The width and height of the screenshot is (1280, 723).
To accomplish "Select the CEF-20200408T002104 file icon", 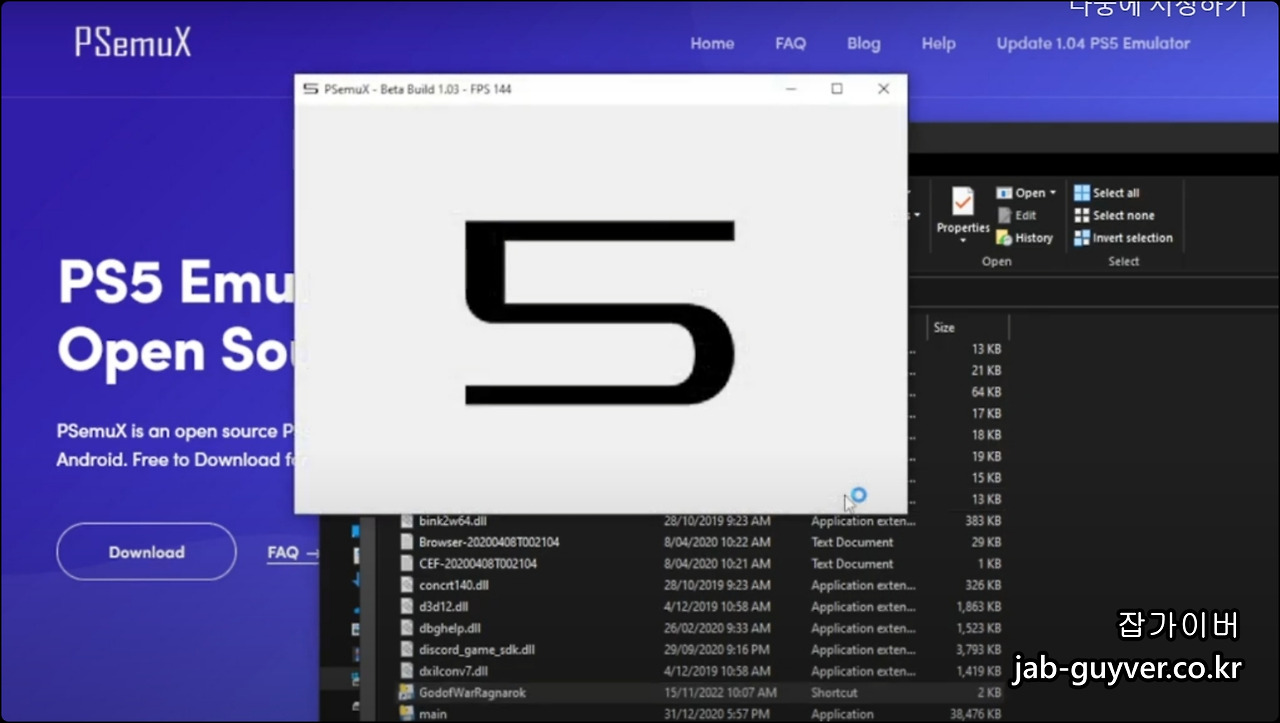I will pyautogui.click(x=406, y=564).
